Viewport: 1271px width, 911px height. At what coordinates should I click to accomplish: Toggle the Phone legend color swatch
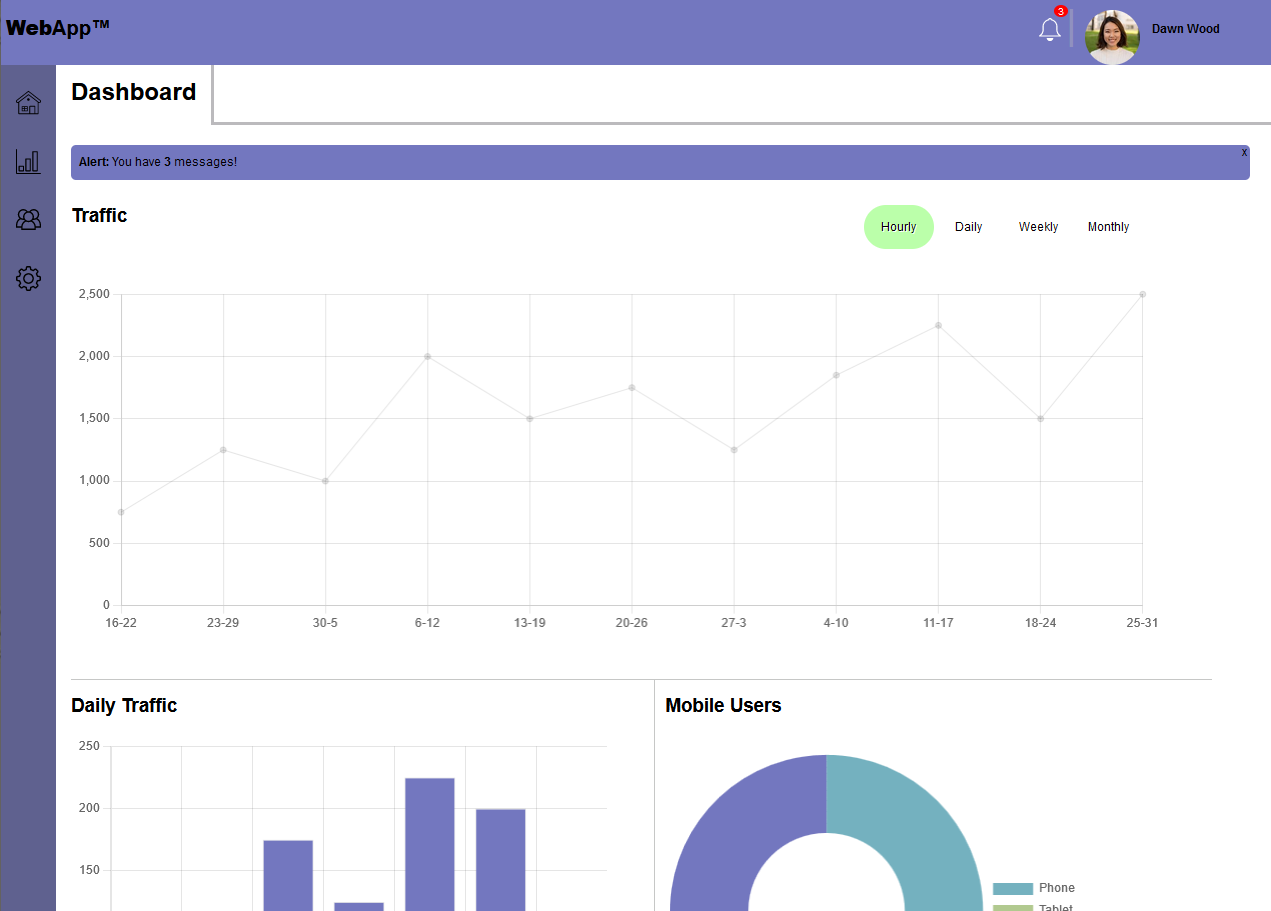pos(1012,888)
